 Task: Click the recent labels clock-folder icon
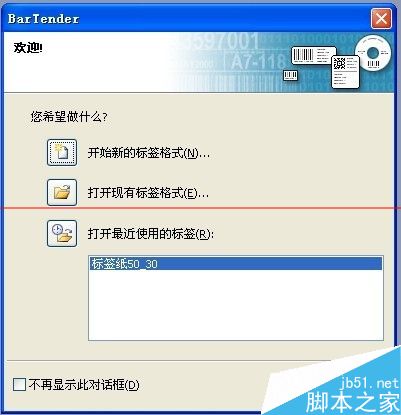coord(62,233)
